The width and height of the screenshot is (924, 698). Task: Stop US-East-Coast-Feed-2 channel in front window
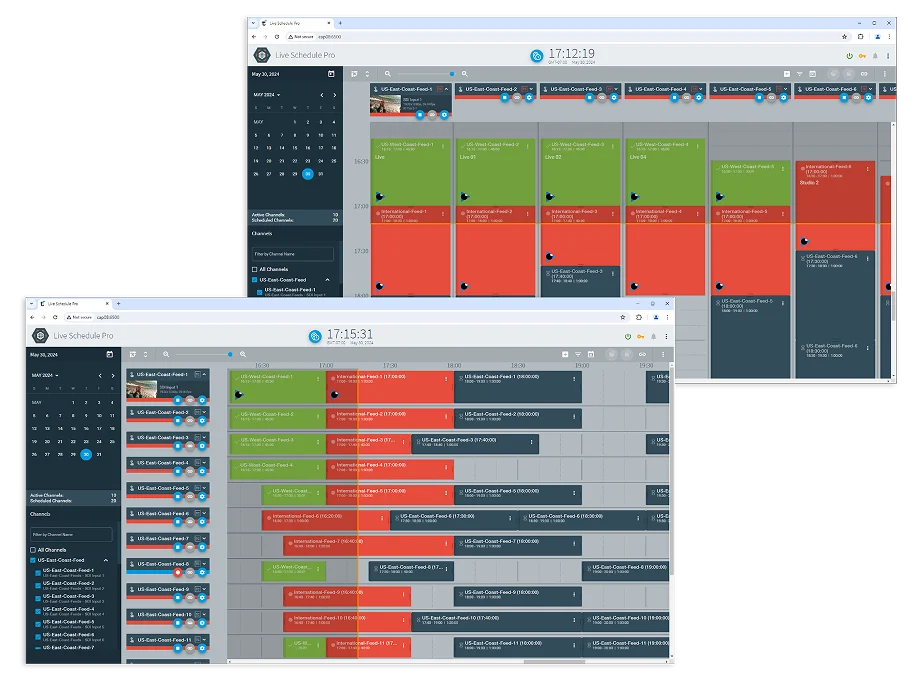(178, 420)
